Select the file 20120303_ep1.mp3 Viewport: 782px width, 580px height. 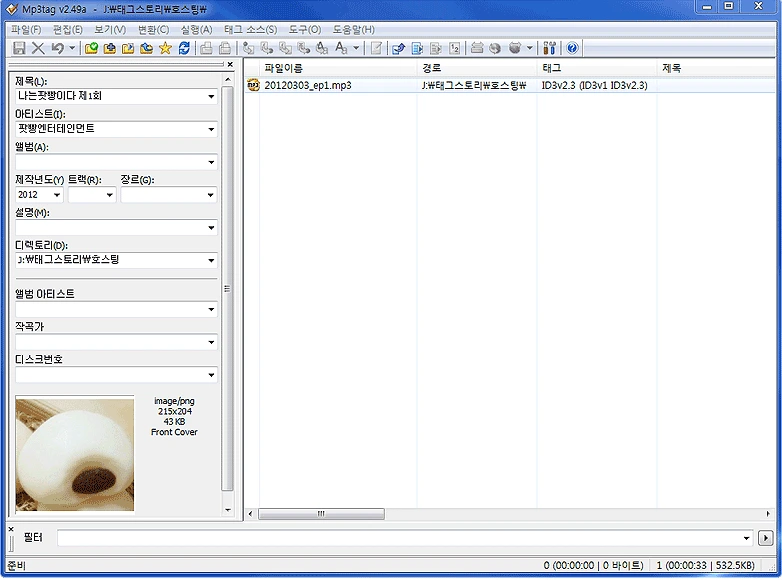point(308,85)
